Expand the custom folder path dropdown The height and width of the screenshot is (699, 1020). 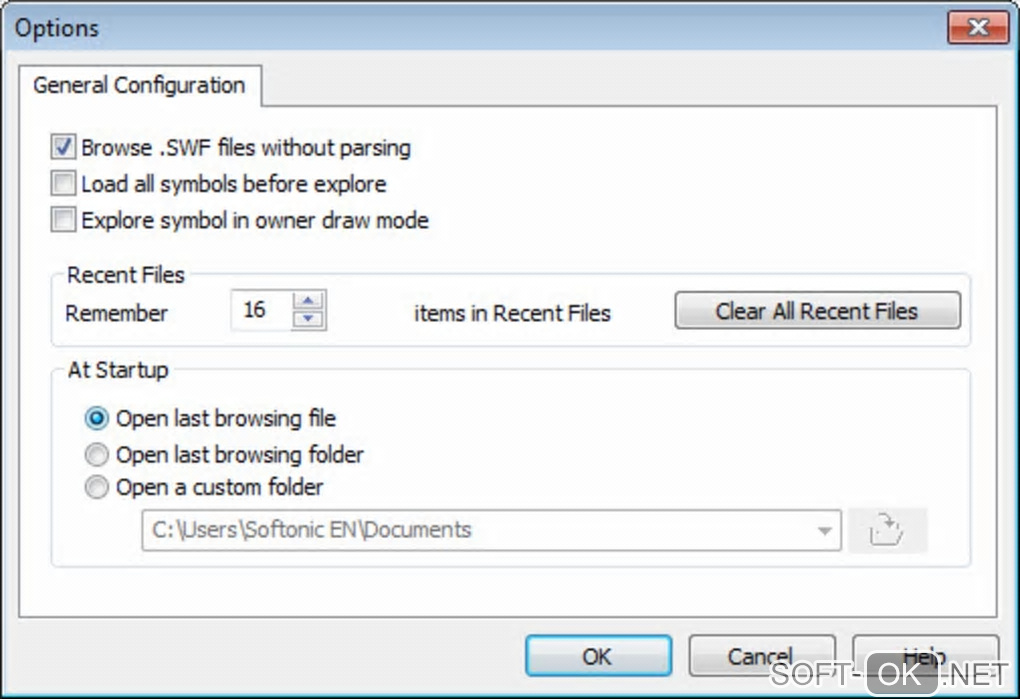[x=825, y=531]
